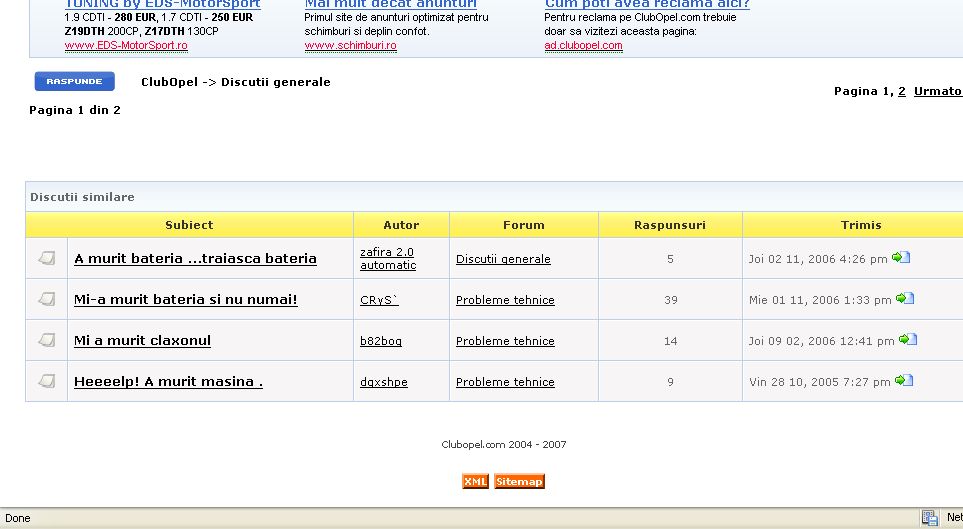Visit www.EDS-MotorSport.ro ad link
This screenshot has height=529, width=963.
point(126,46)
